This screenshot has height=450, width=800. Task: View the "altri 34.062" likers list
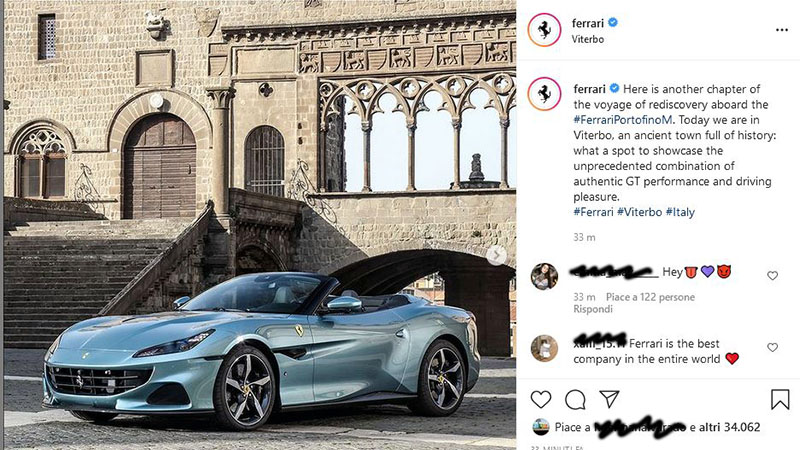tap(729, 427)
